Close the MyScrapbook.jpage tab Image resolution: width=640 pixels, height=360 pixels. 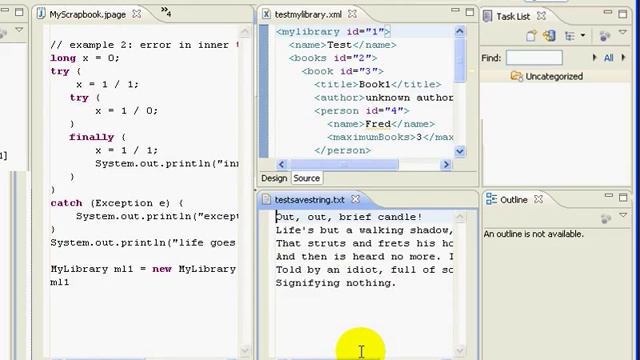click(137, 14)
